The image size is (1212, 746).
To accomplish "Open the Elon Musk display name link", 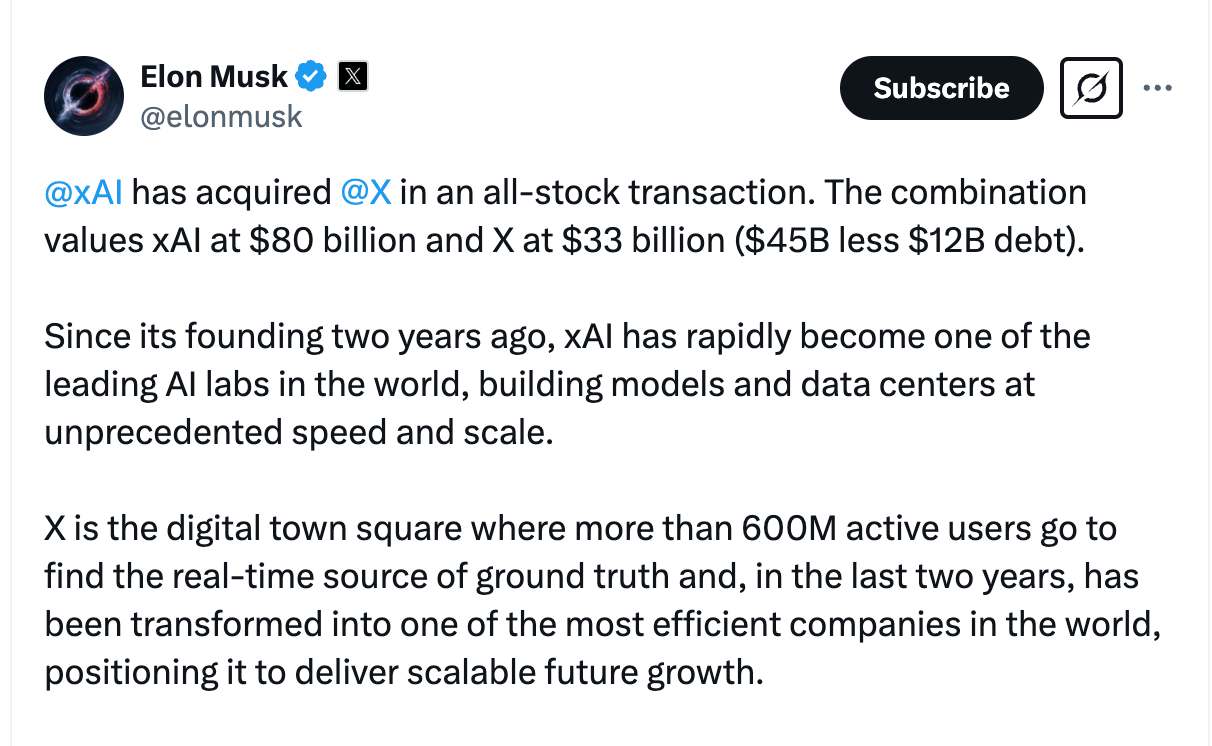I will (214, 75).
